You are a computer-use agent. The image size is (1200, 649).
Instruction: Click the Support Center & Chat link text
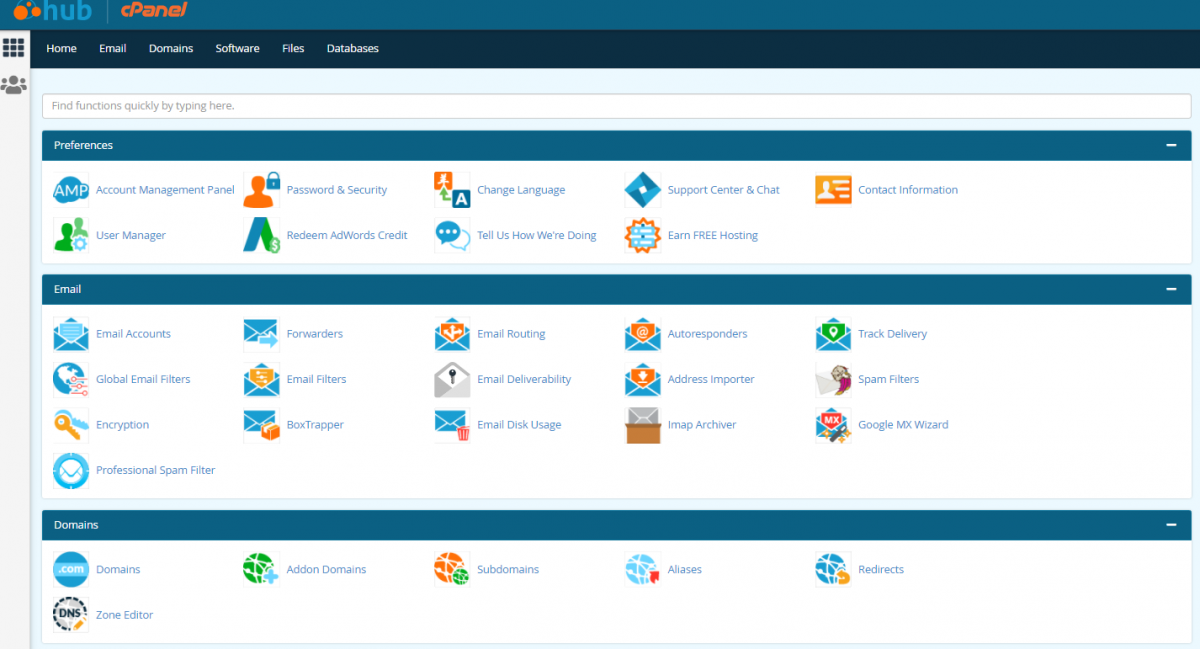(x=724, y=190)
